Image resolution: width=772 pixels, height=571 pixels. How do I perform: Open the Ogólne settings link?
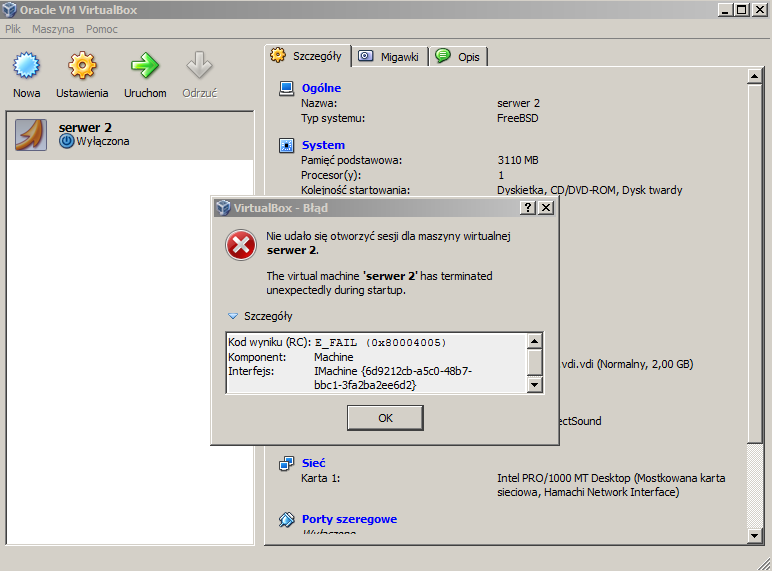tap(322, 88)
